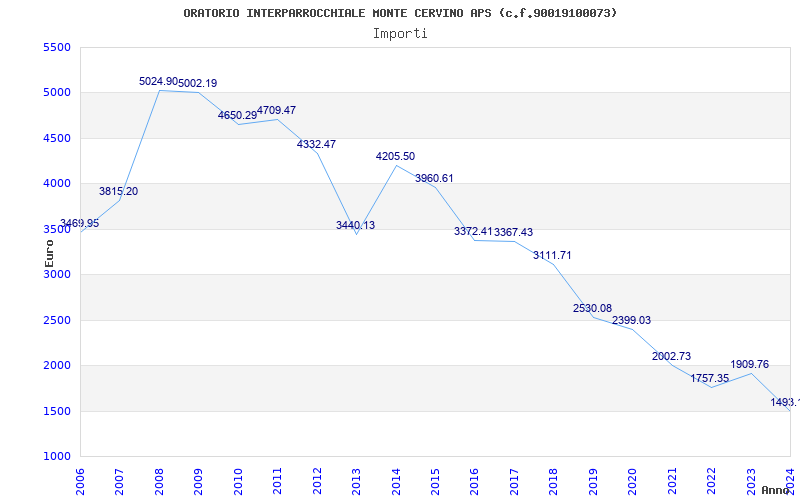Image resolution: width=800 pixels, height=500 pixels.
Task: Select the 4332.47 data label
Action: [316, 144]
